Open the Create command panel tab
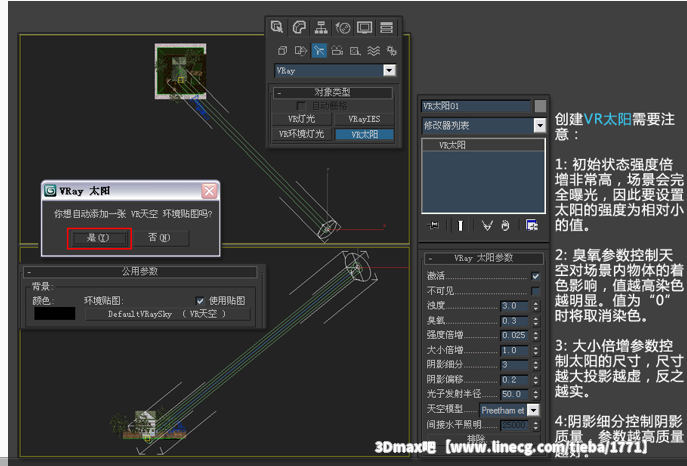 (277, 27)
